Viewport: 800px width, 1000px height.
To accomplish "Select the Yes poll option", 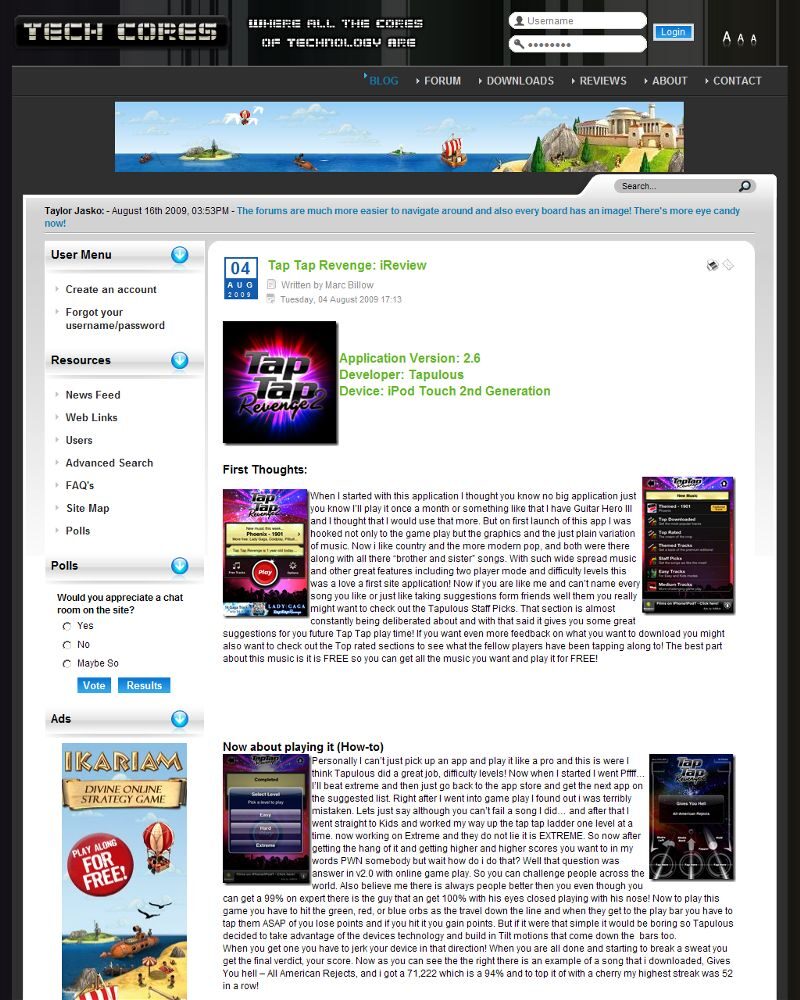I will [x=66, y=626].
